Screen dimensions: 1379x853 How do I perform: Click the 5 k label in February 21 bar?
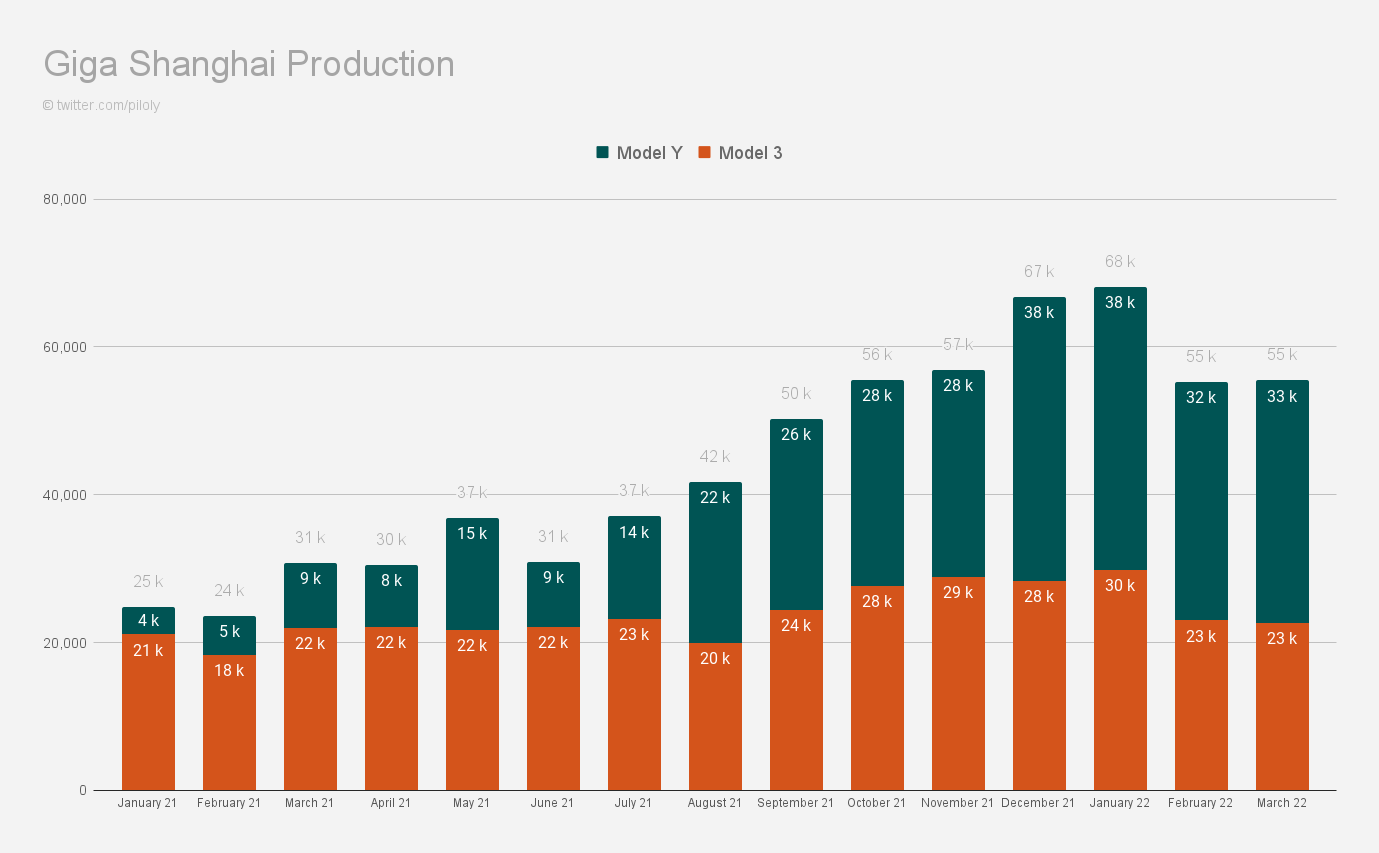[229, 632]
